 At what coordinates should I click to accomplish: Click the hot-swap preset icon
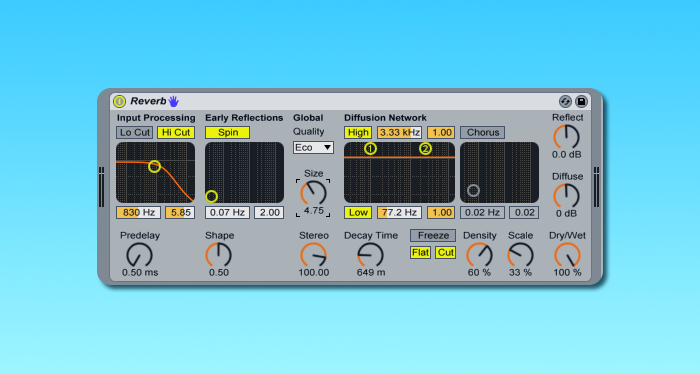click(x=565, y=101)
